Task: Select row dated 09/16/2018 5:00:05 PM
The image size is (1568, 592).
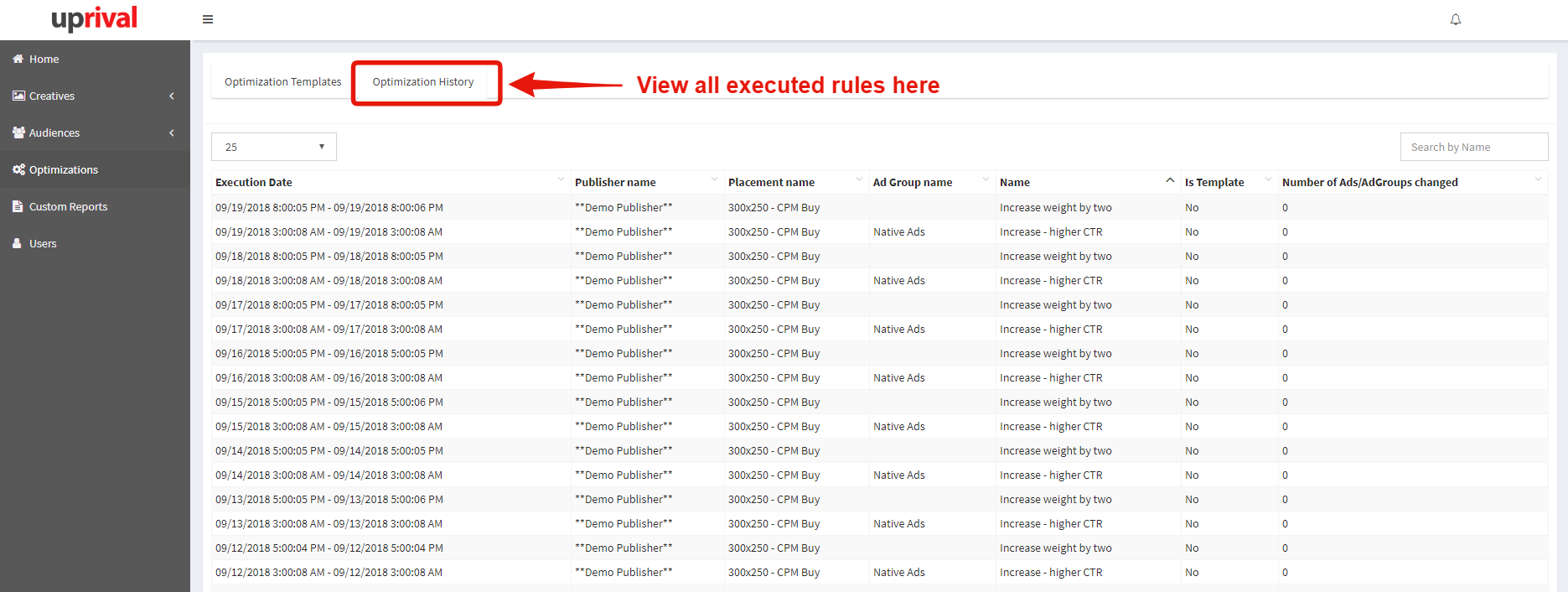Action: click(x=880, y=353)
